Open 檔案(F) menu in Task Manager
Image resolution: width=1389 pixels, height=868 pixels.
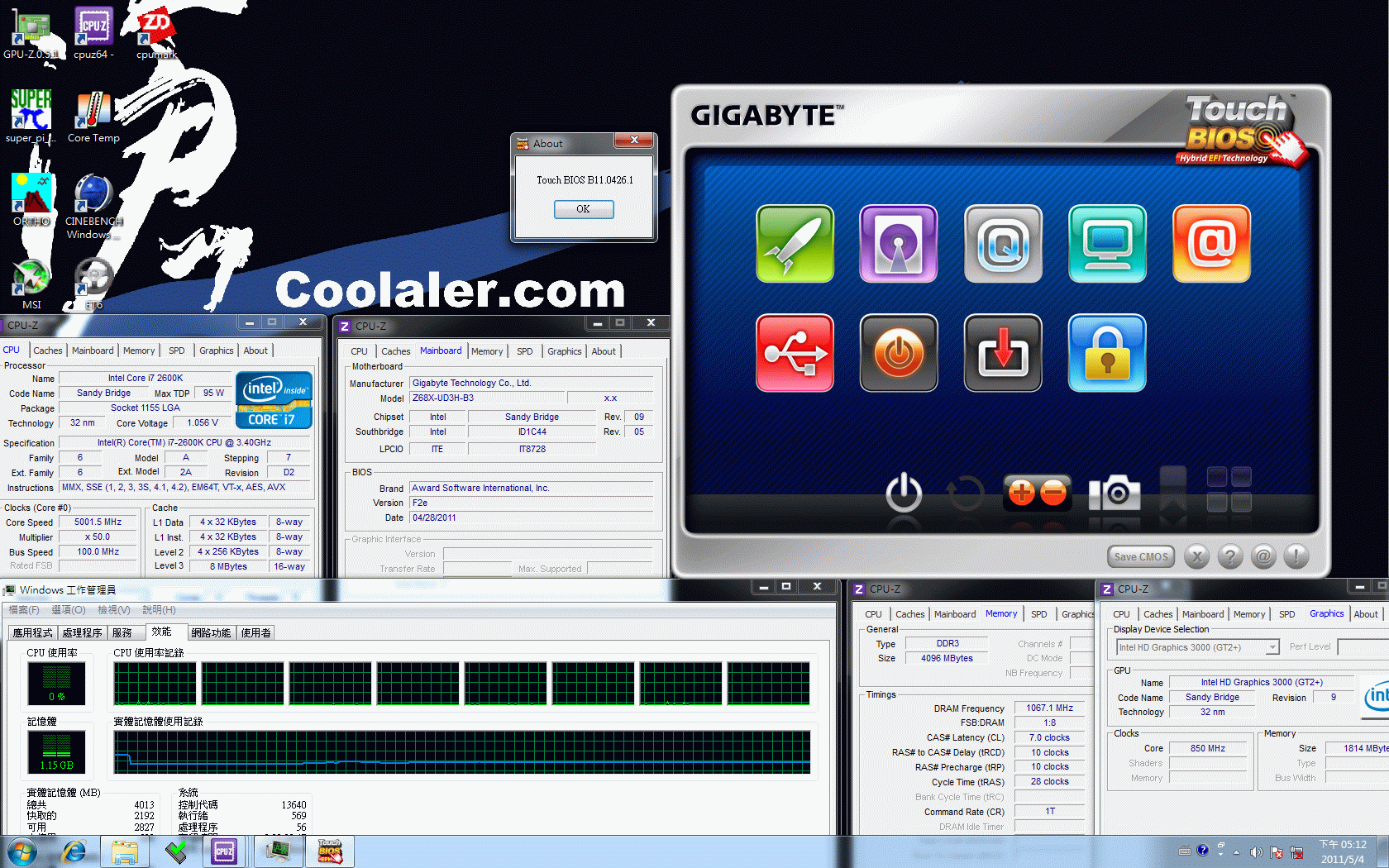24,610
